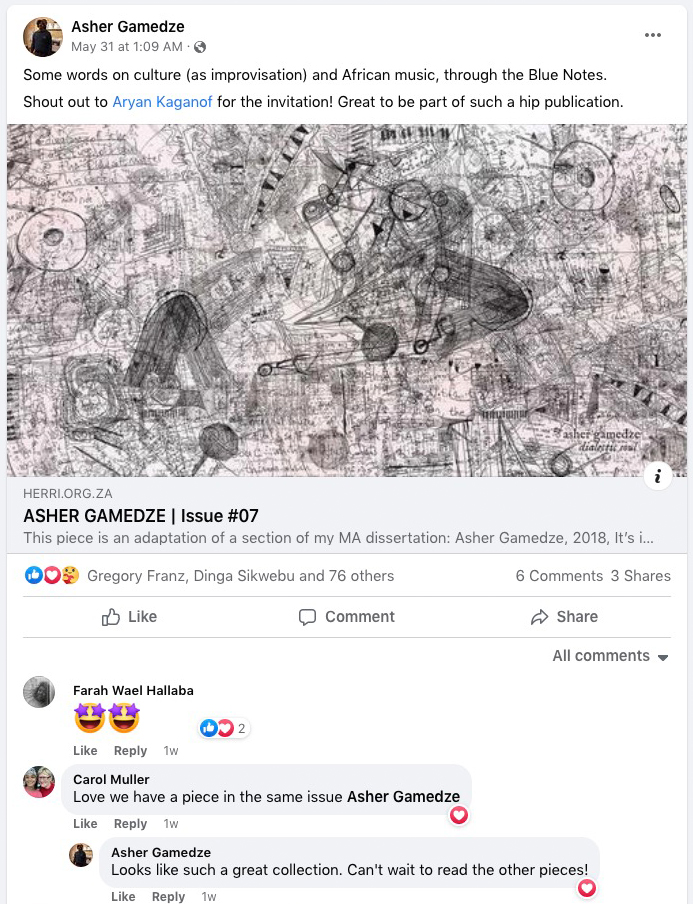Reply to Carol Muller's comment

(x=130, y=824)
